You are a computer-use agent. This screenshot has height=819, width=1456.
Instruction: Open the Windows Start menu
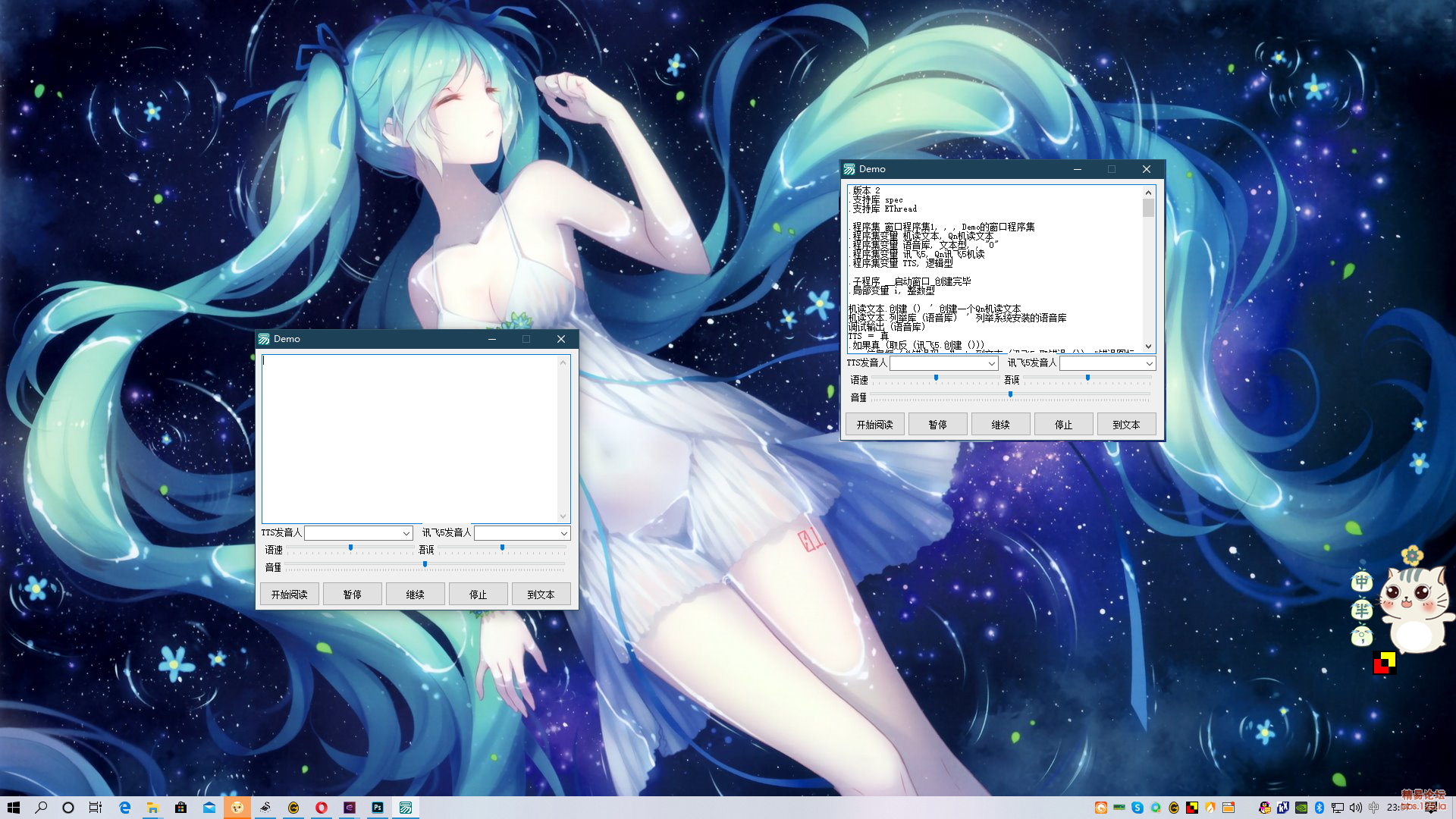[x=14, y=808]
